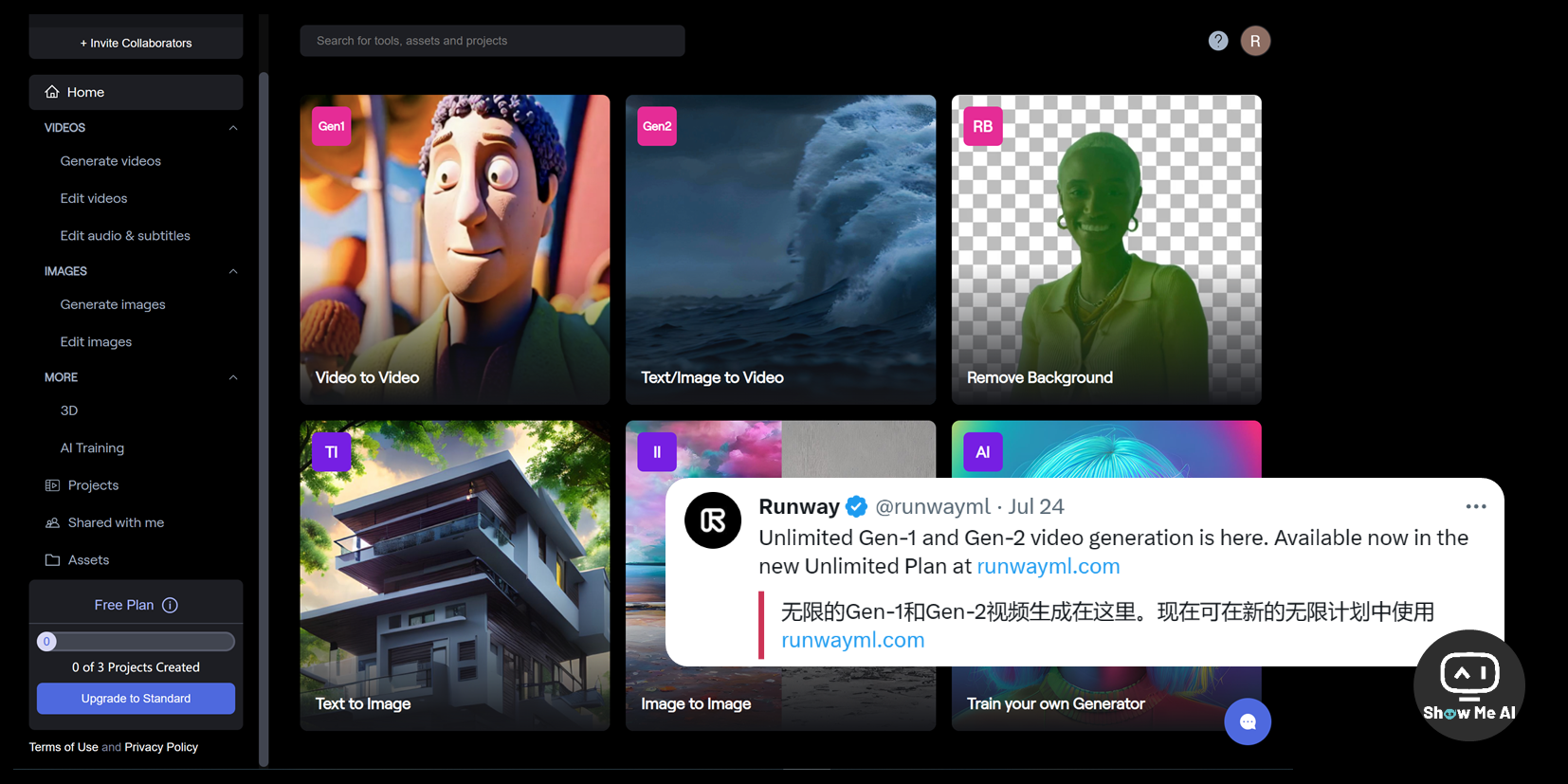Select AI Training in sidebar
The image size is (1568, 784).
tap(92, 447)
